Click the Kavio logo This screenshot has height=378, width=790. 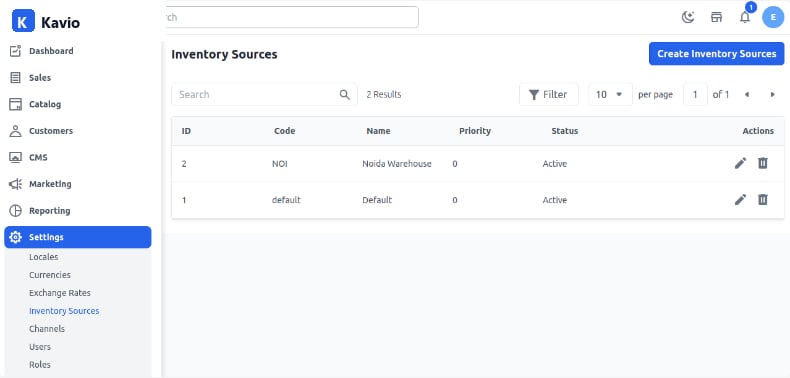(x=46, y=22)
